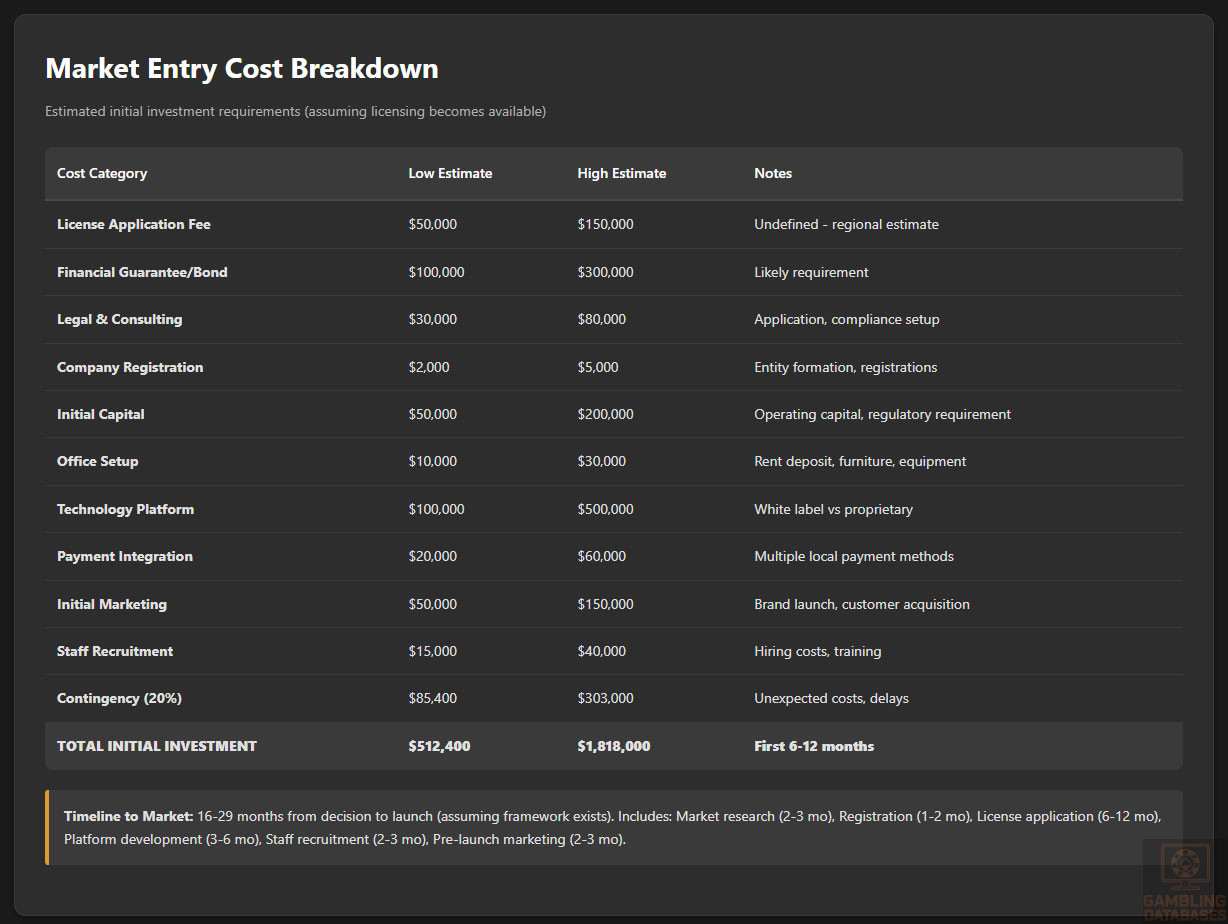Select the Company Registration row label
This screenshot has height=924, width=1228.
point(130,367)
